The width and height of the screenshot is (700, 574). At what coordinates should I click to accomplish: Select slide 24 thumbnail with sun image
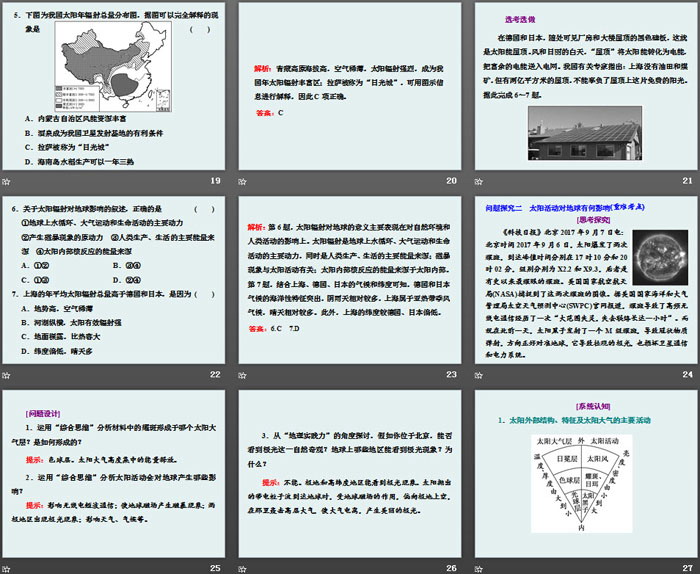pyautogui.click(x=586, y=280)
